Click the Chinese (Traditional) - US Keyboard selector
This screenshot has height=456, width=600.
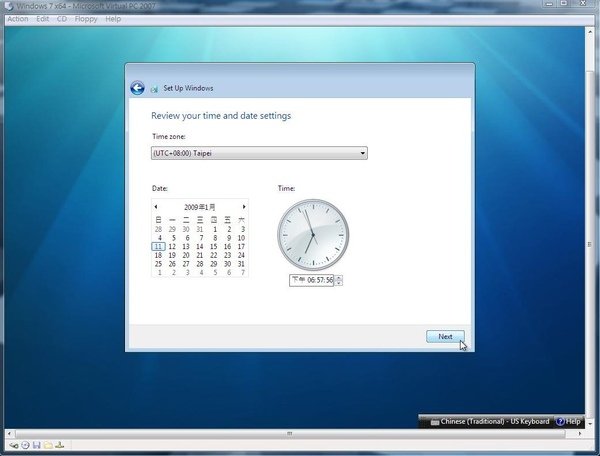point(490,422)
